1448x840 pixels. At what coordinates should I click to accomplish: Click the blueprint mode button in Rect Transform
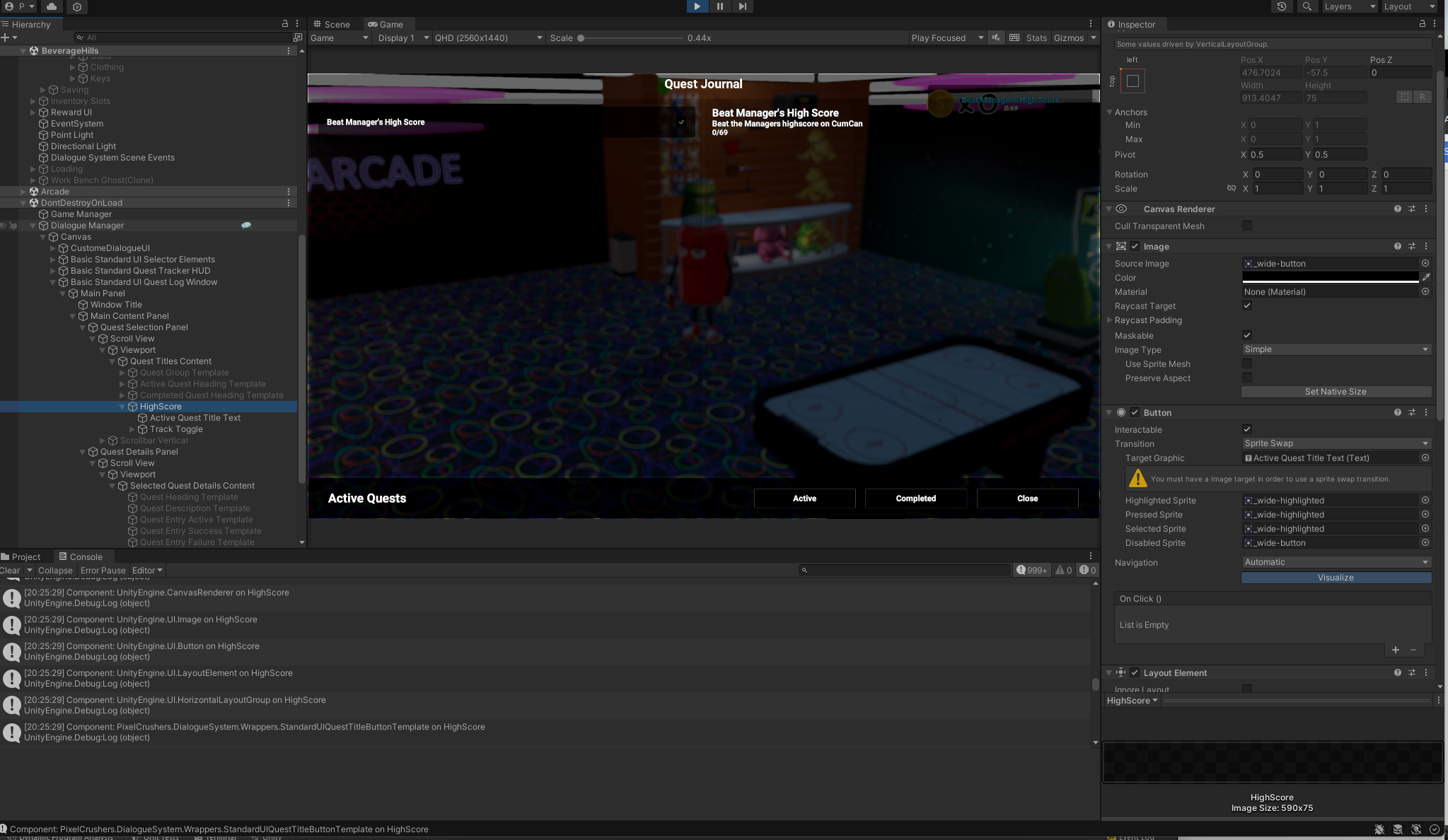(x=1405, y=98)
